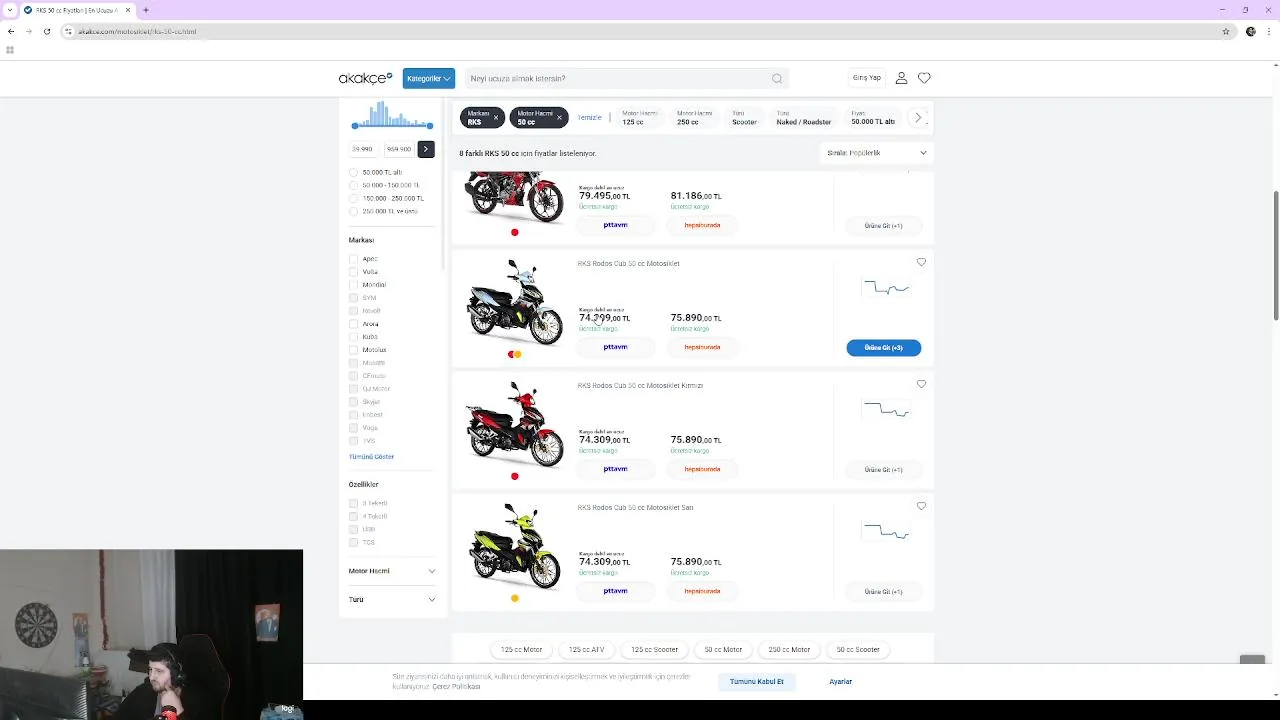Check the Arora brand checkbox
This screenshot has height=720, width=1280.
[353, 324]
